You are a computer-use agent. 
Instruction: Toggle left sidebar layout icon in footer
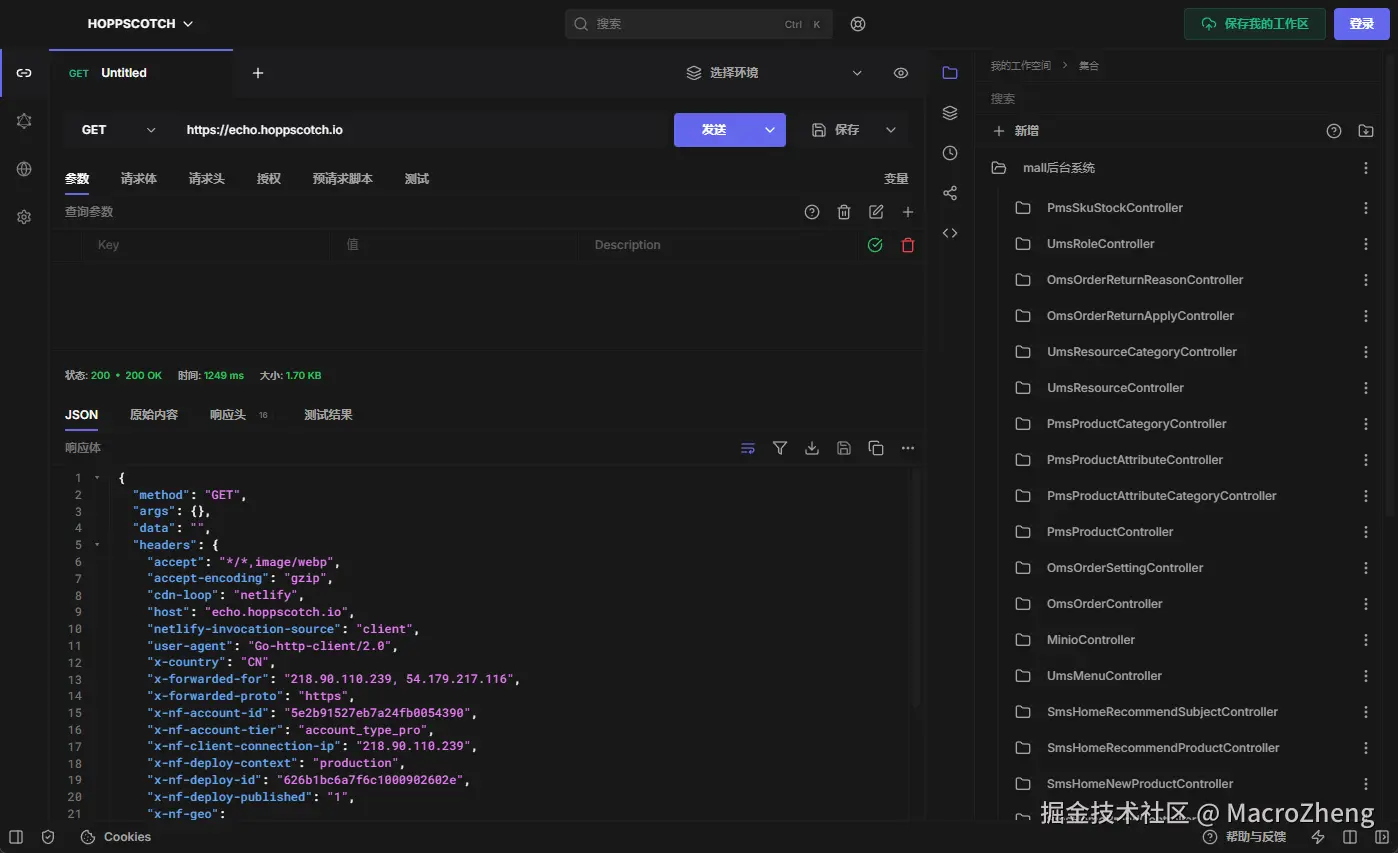(x=16, y=837)
